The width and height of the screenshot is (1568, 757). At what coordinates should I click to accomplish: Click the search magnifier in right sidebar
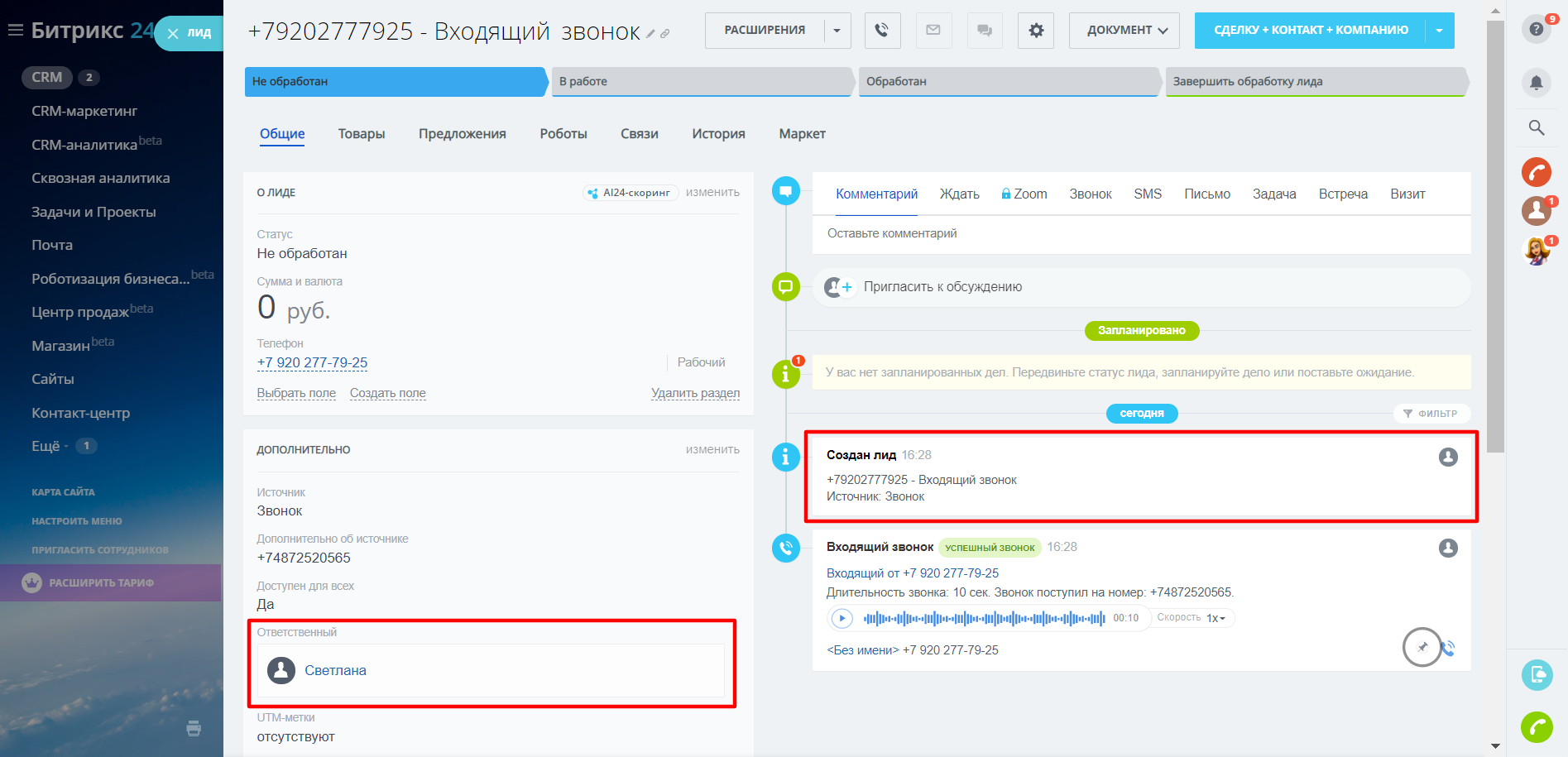pyautogui.click(x=1537, y=127)
